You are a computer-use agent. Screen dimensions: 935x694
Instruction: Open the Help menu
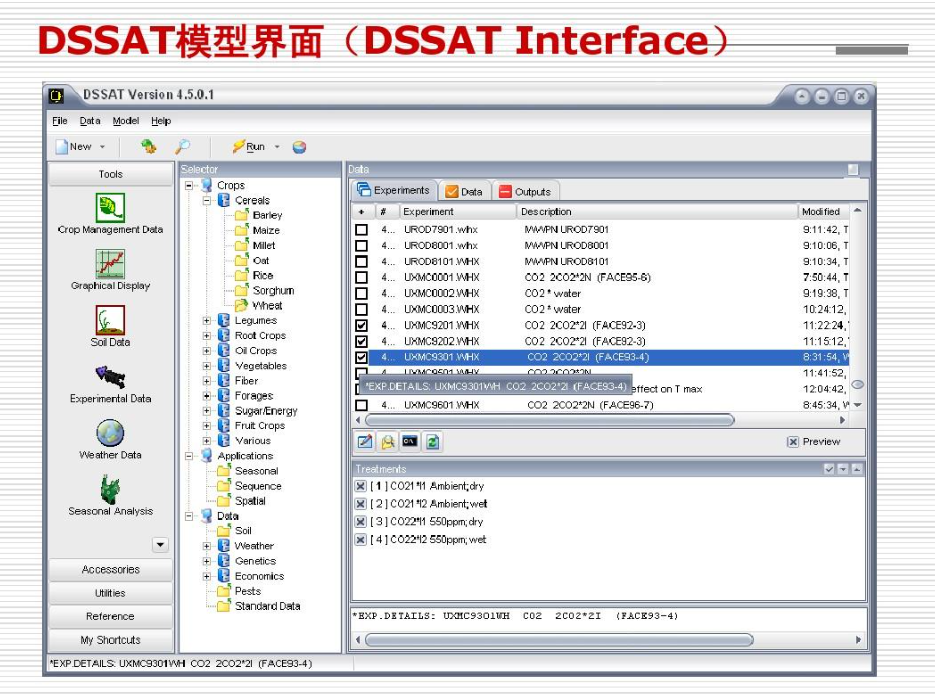[161, 120]
